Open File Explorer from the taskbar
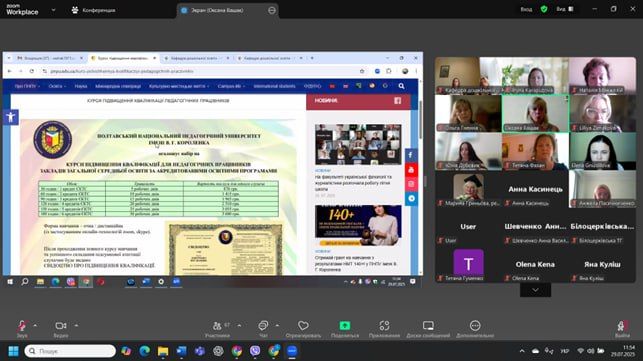The image size is (643, 361). (x=163, y=351)
